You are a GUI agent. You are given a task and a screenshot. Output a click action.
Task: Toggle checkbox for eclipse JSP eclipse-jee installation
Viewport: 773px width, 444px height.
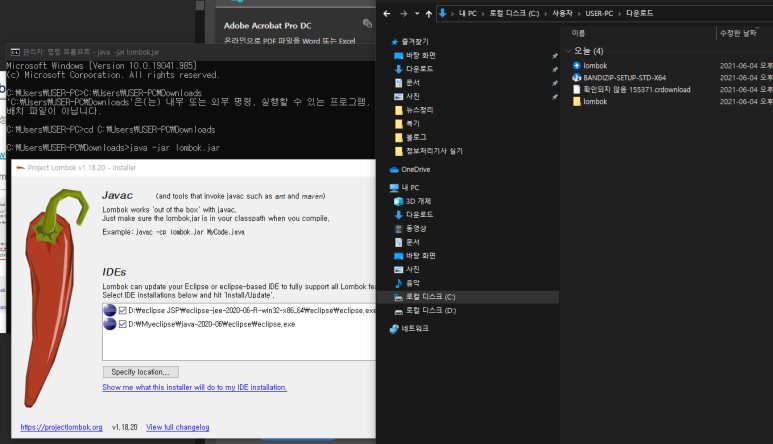click(123, 310)
